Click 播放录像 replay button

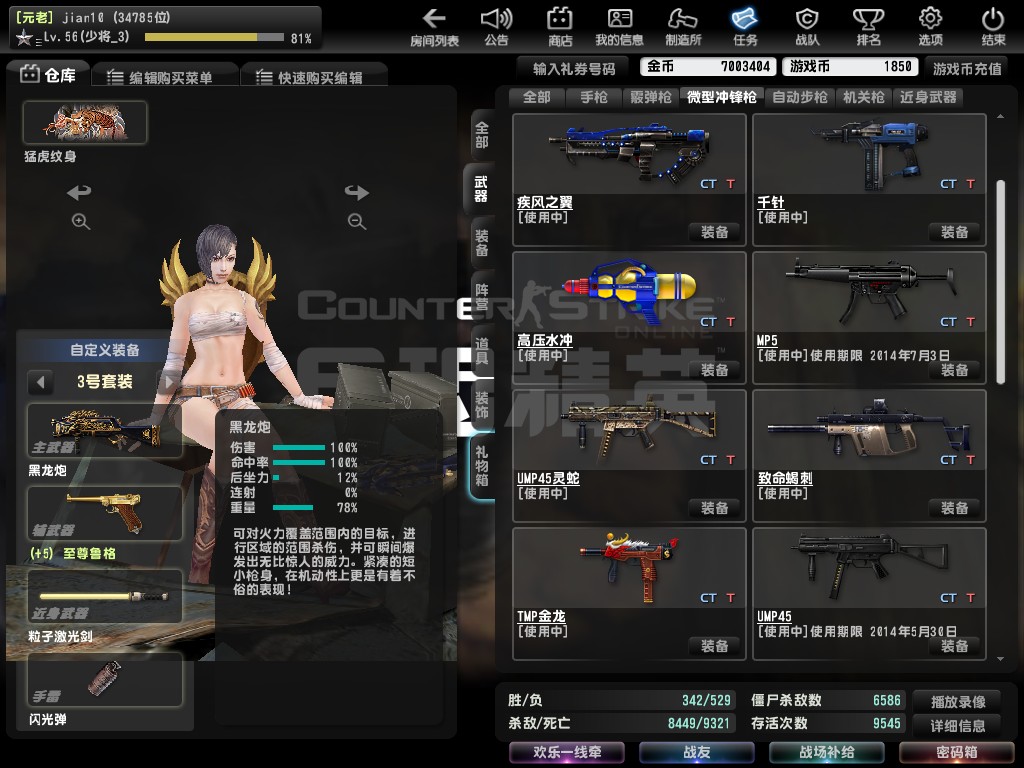(957, 702)
